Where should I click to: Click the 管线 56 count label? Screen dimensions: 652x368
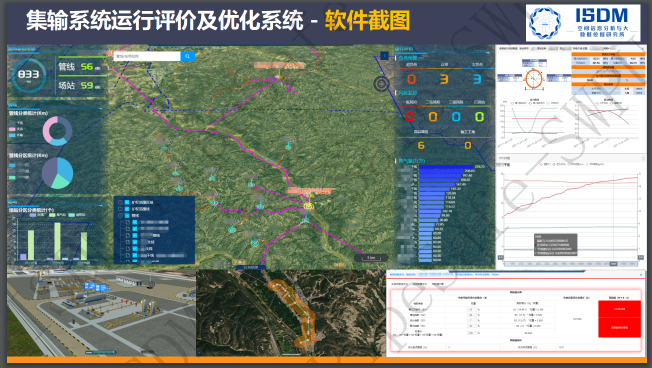tap(79, 67)
